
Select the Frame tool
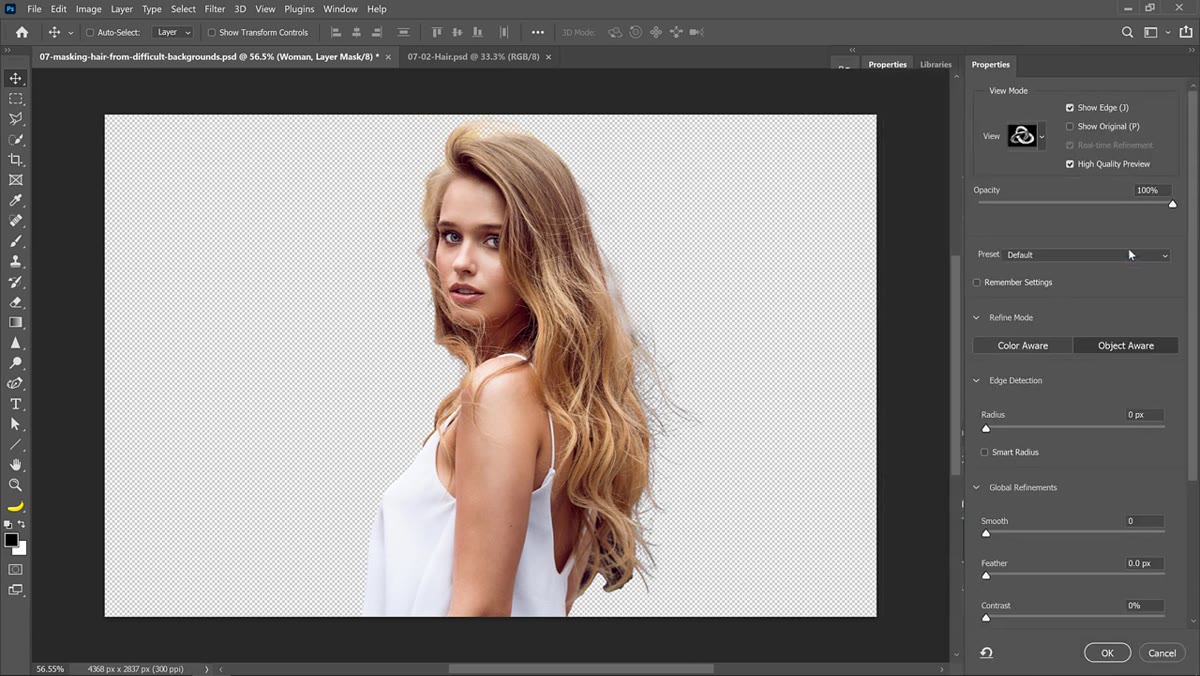click(15, 180)
